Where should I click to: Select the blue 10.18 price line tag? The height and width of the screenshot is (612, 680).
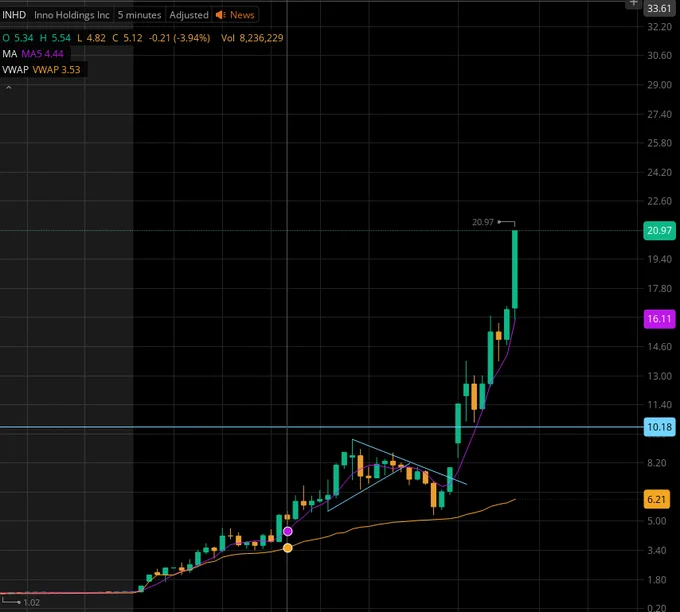tap(659, 427)
